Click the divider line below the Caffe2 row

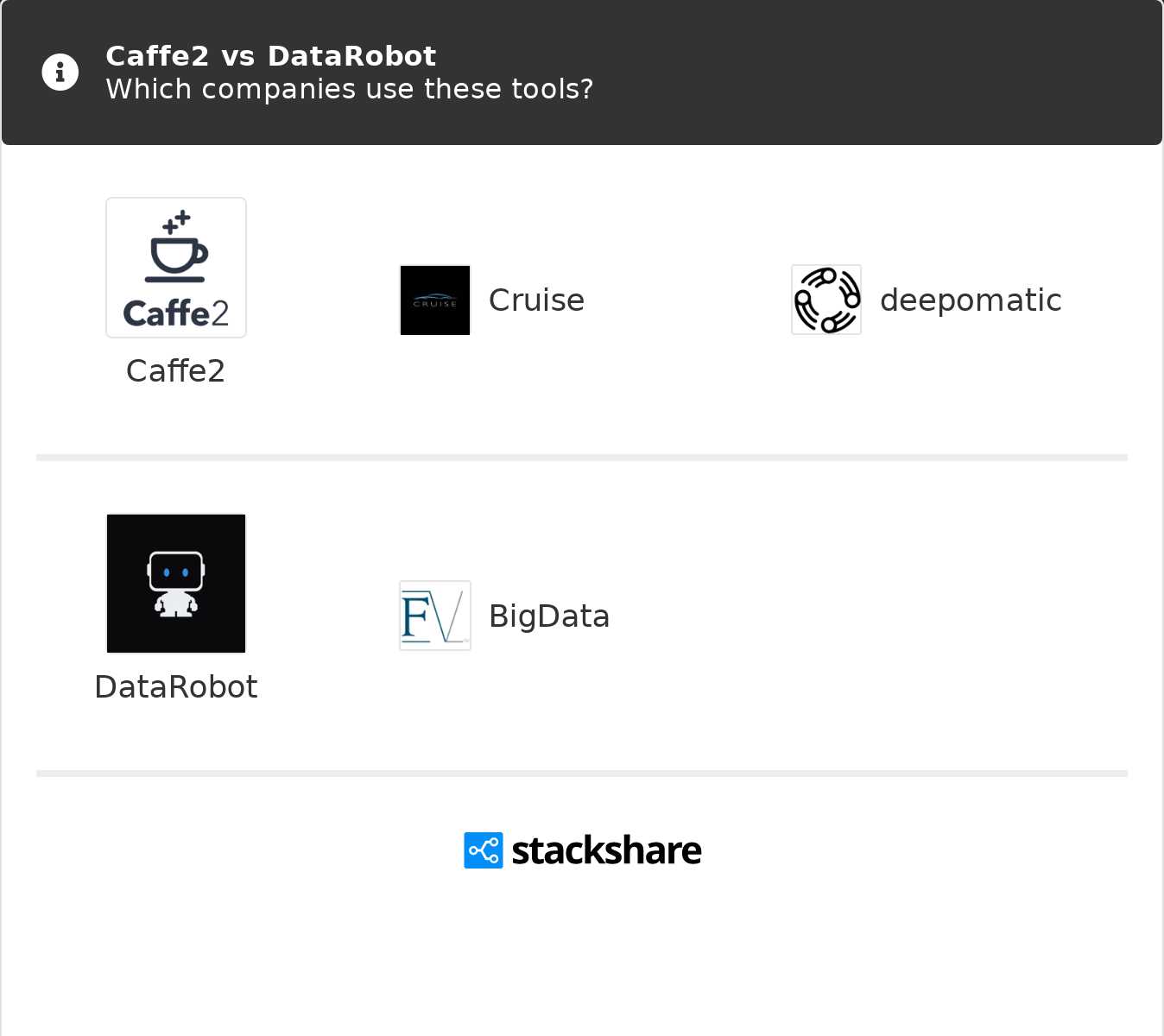(582, 458)
